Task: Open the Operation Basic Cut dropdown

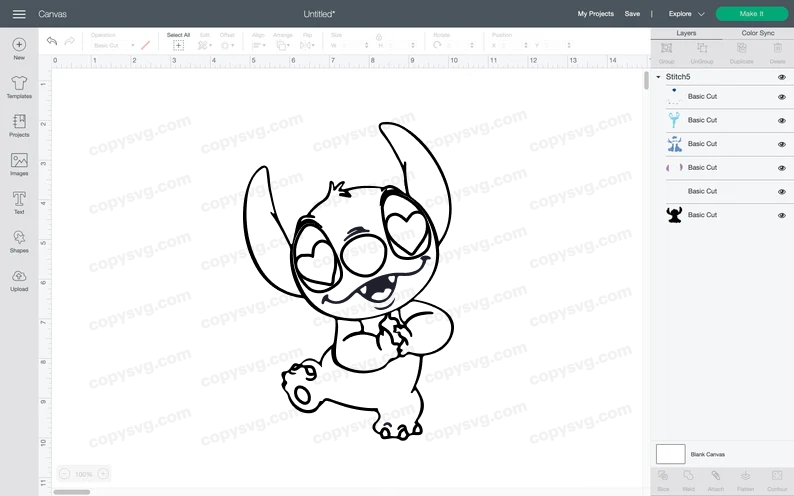Action: (114, 46)
